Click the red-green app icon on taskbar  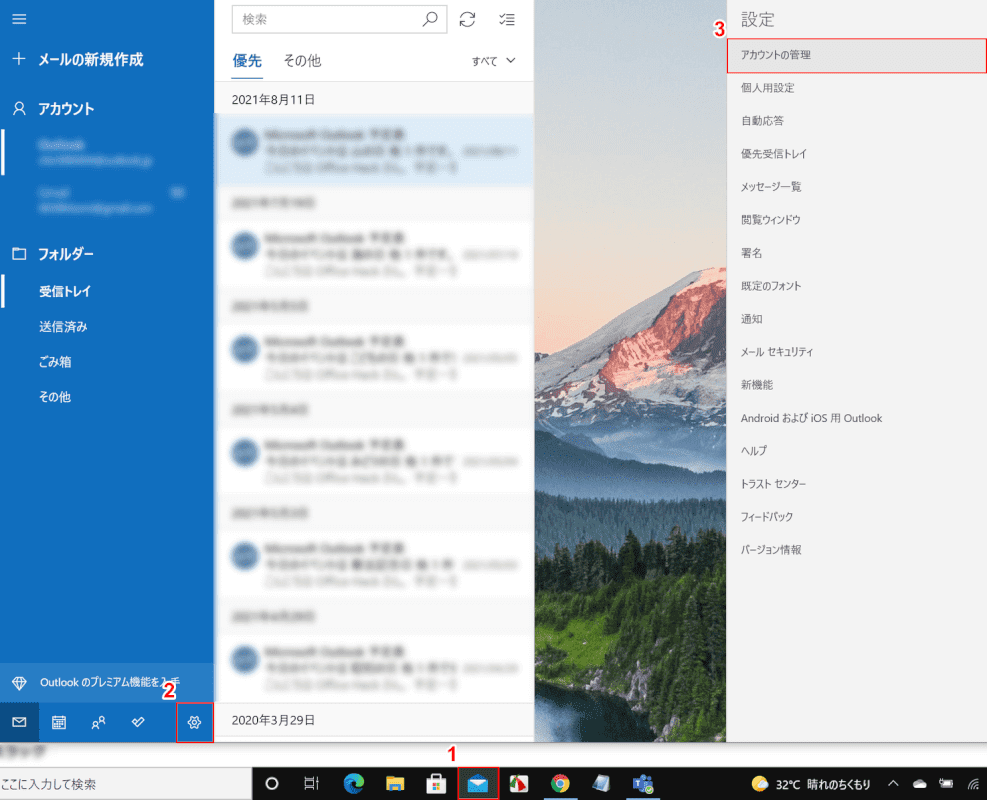tap(519, 784)
